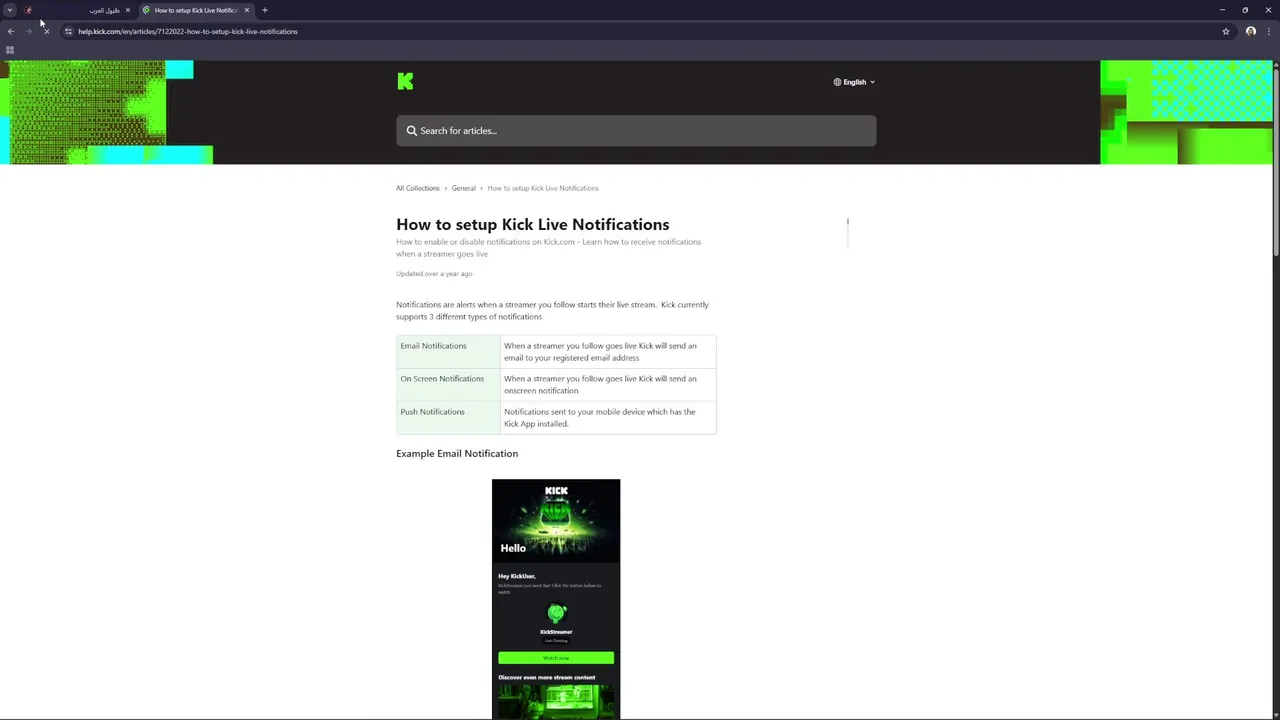
Task: Select the How to setup Kick Live Notifications tab
Action: tap(196, 10)
